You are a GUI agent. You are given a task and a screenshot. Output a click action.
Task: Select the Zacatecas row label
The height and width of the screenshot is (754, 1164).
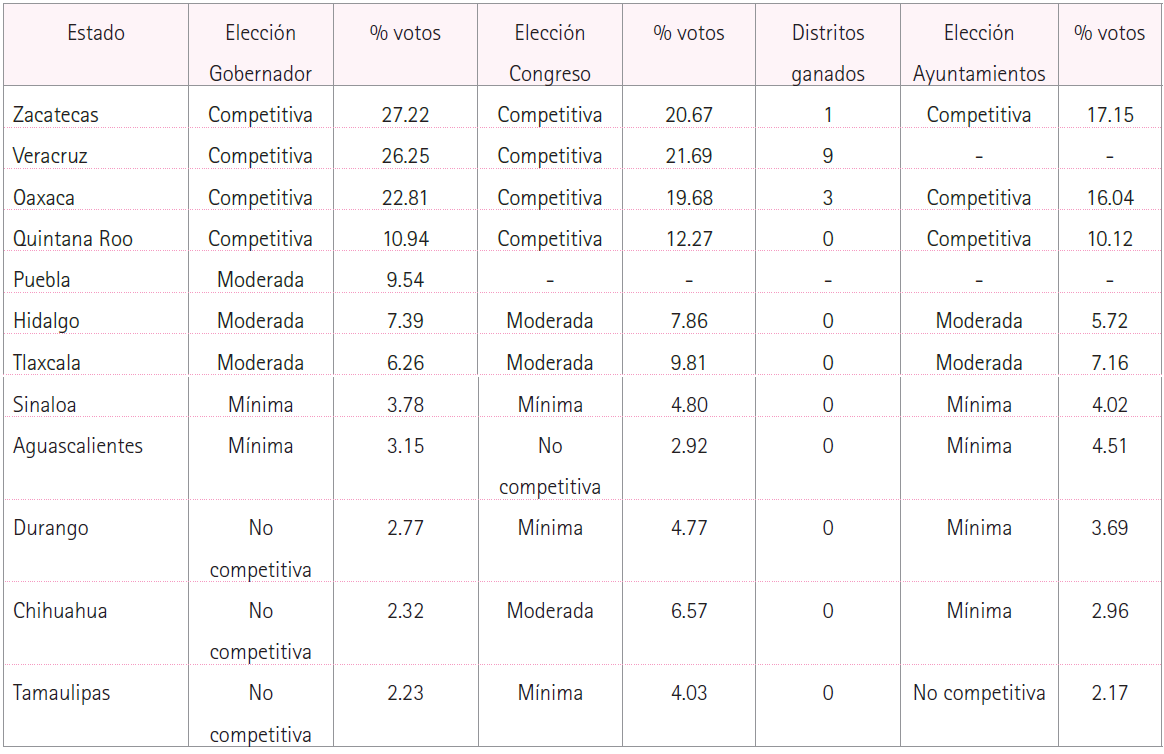(56, 115)
